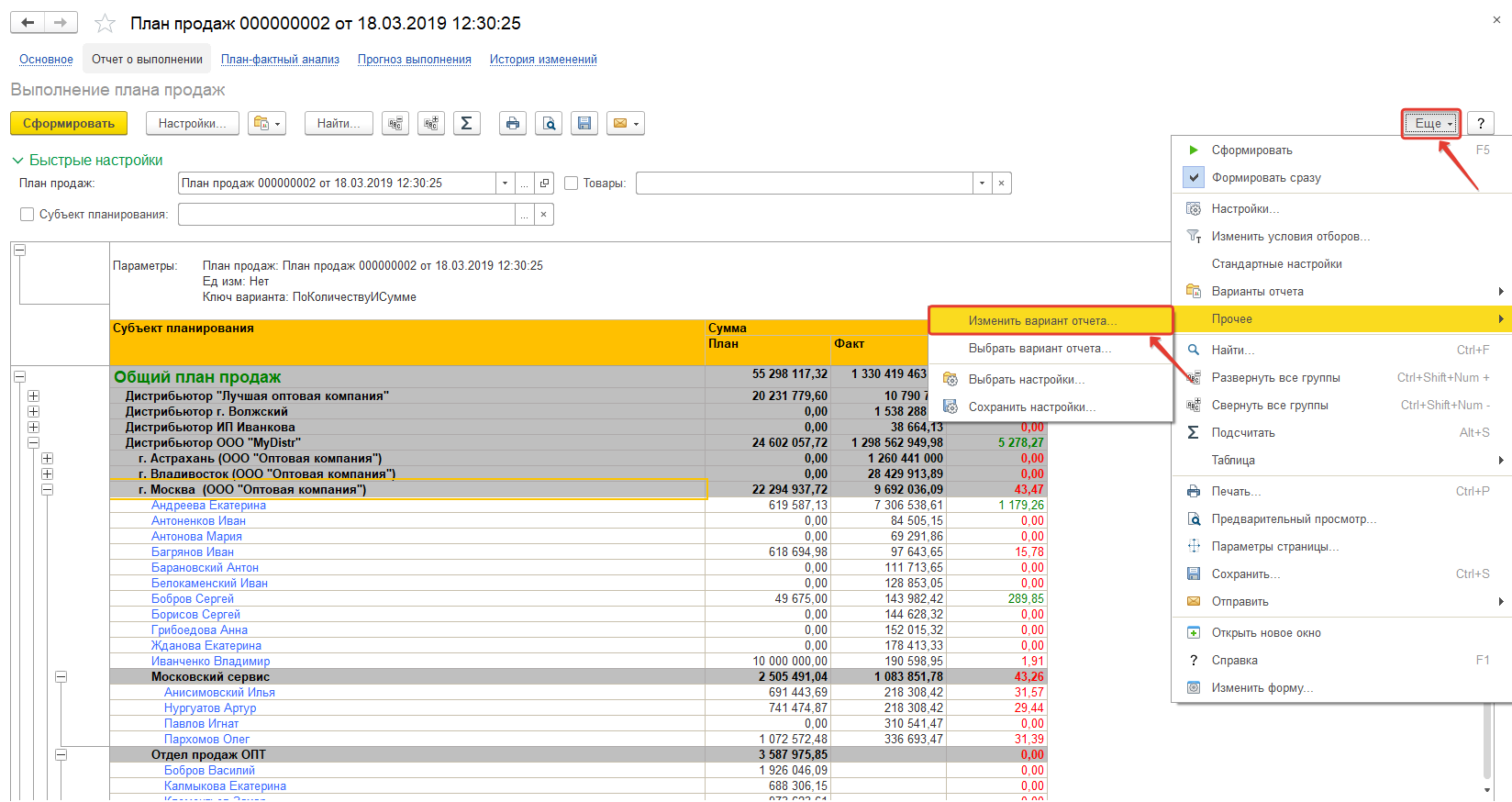Enable the Субъект планирования filter checkbox
1512x802 pixels.
click(27, 215)
